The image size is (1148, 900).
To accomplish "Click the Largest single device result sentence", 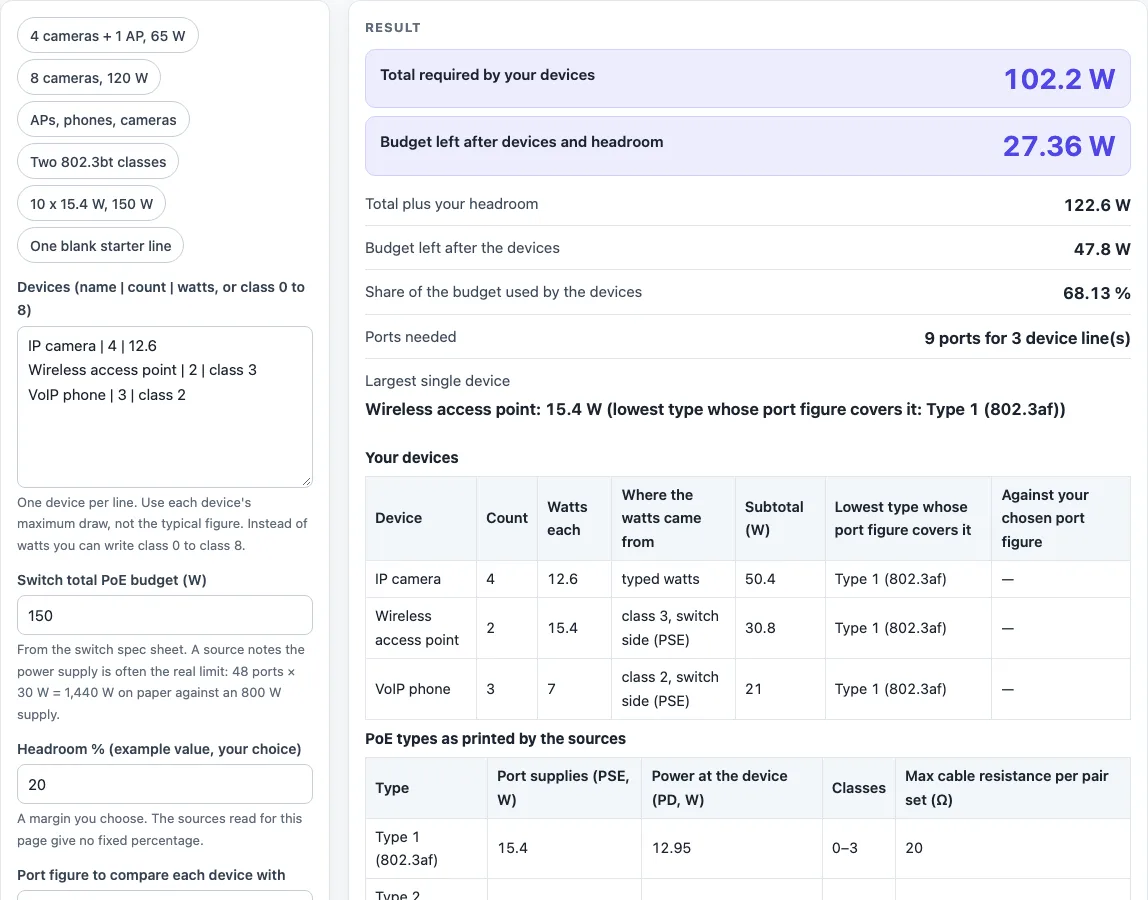I will (715, 409).
